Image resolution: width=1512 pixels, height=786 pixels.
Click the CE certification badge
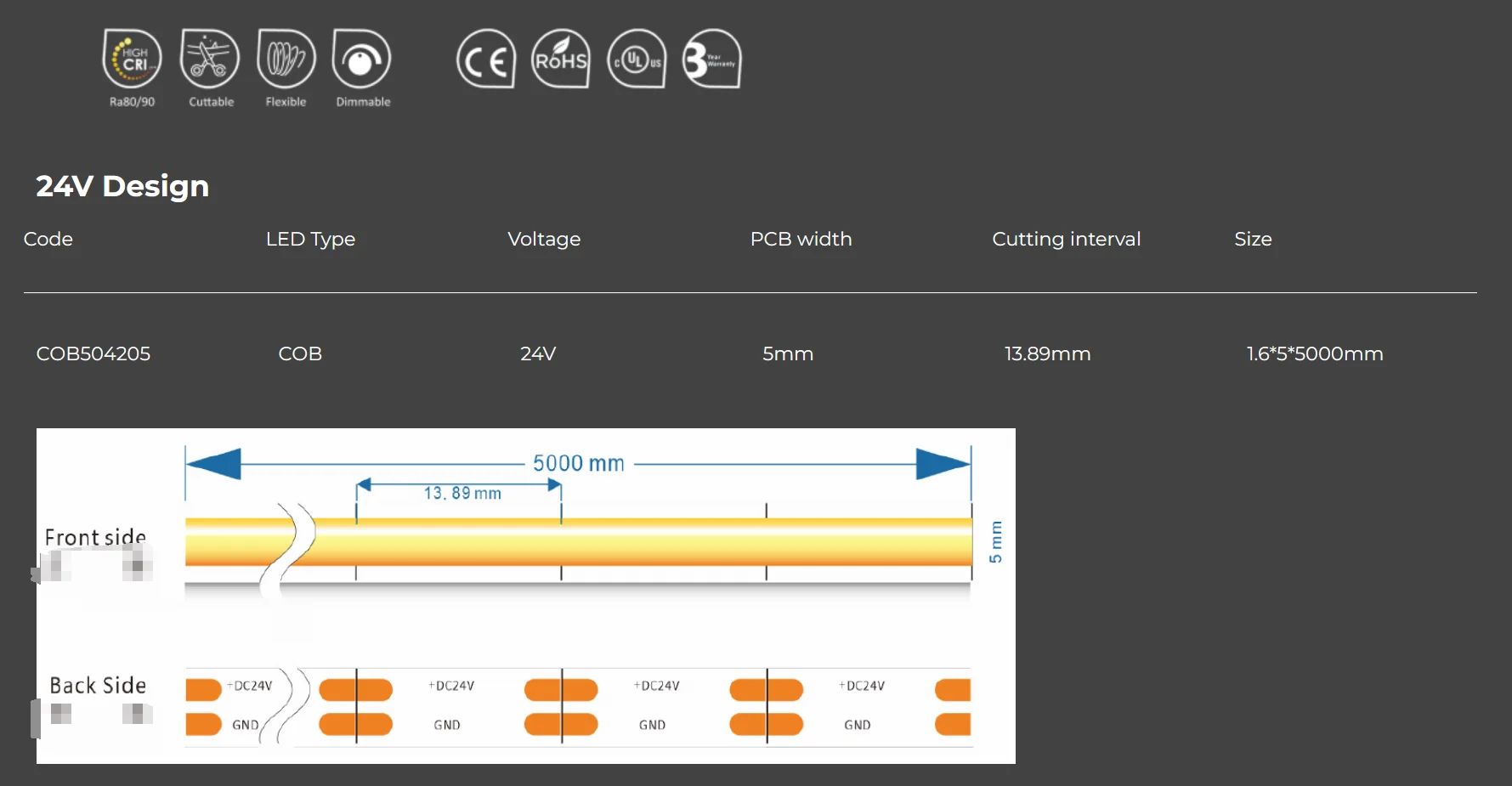click(x=485, y=59)
